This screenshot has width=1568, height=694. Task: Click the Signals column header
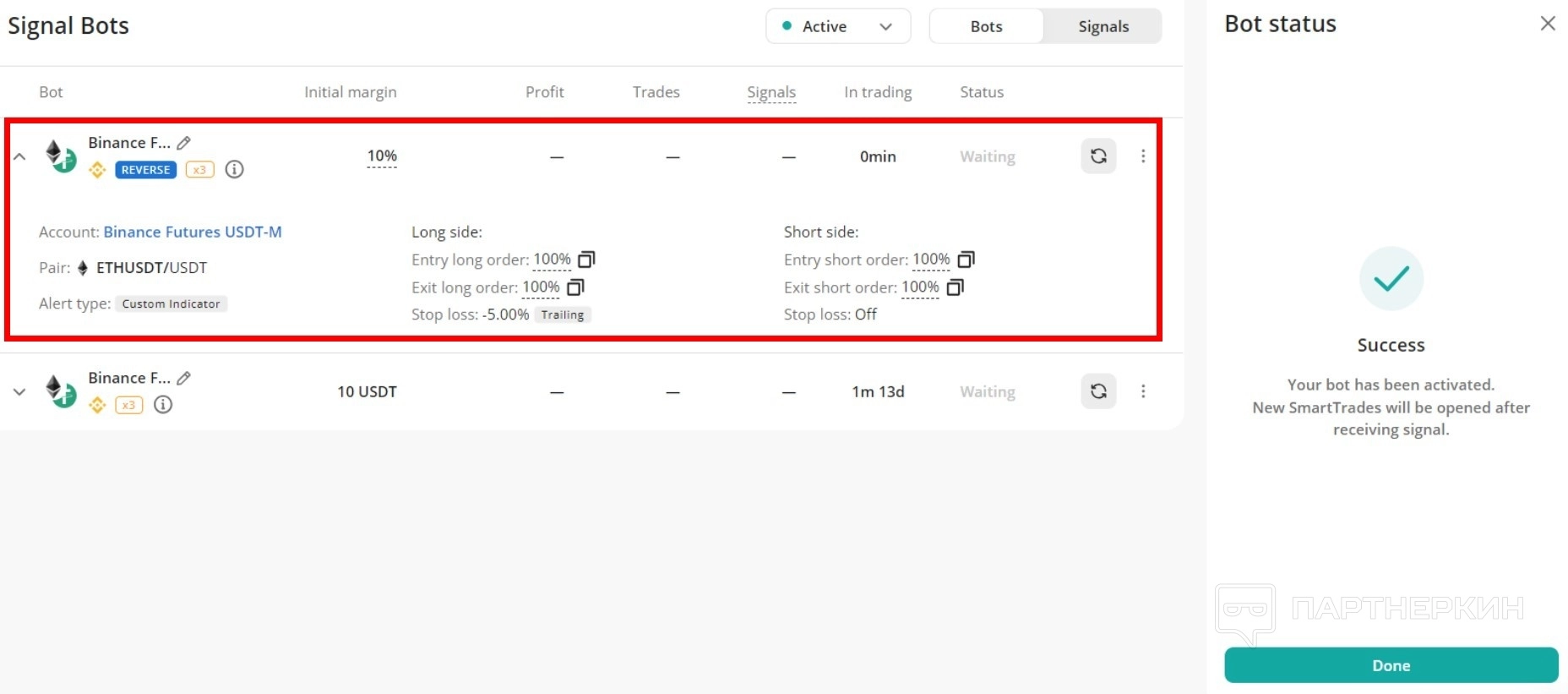771,92
